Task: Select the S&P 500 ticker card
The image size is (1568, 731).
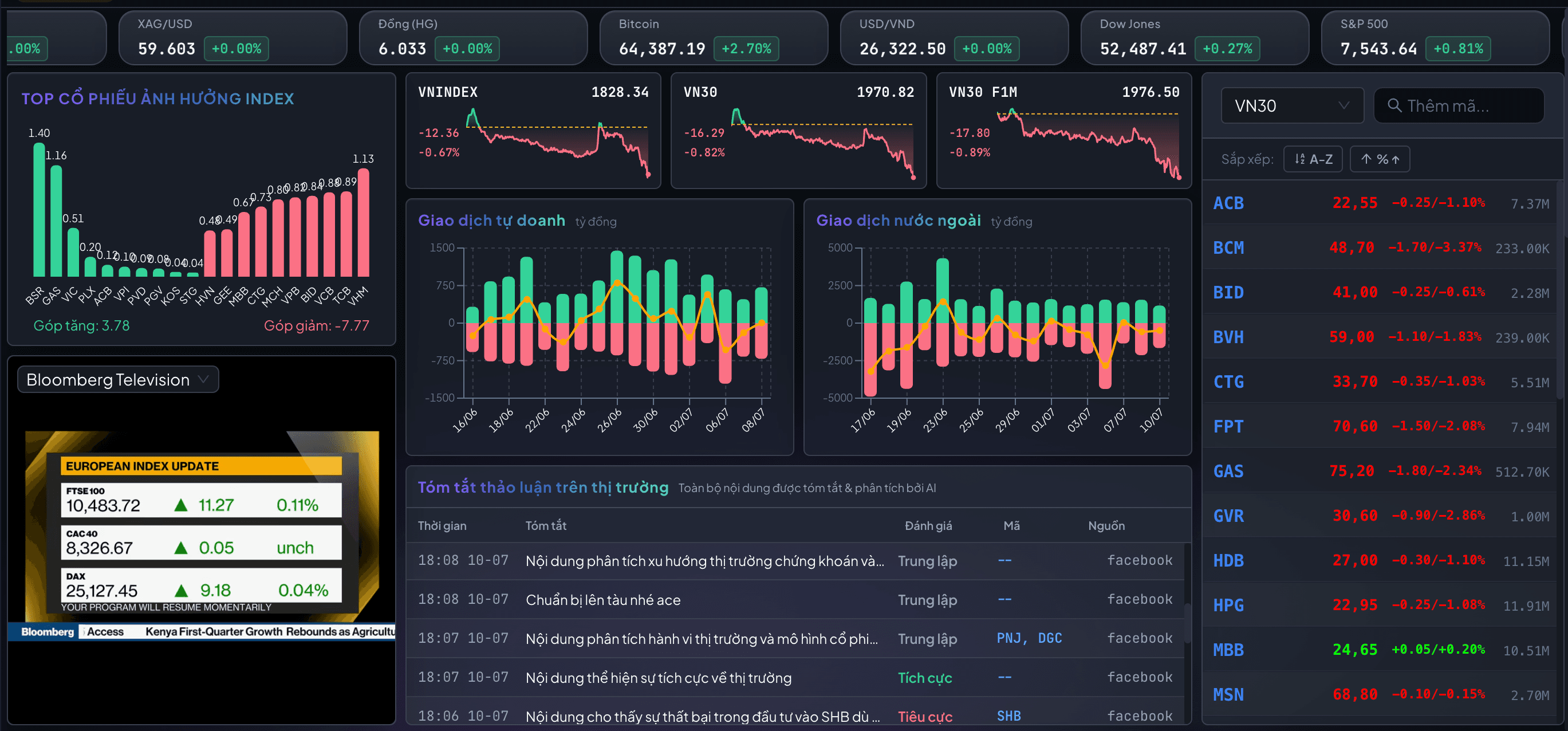Action: [x=1435, y=38]
